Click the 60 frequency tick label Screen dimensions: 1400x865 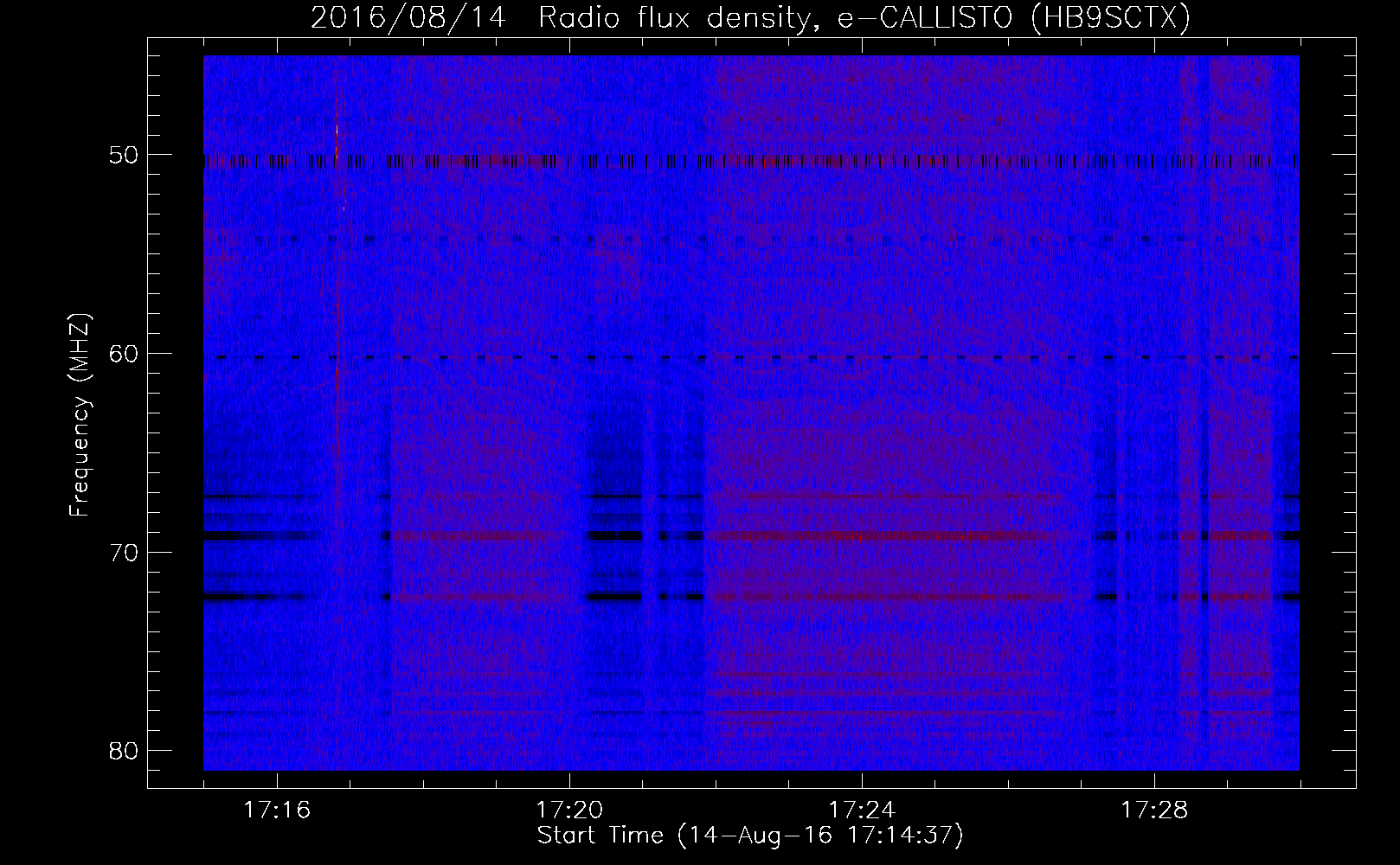coord(124,354)
